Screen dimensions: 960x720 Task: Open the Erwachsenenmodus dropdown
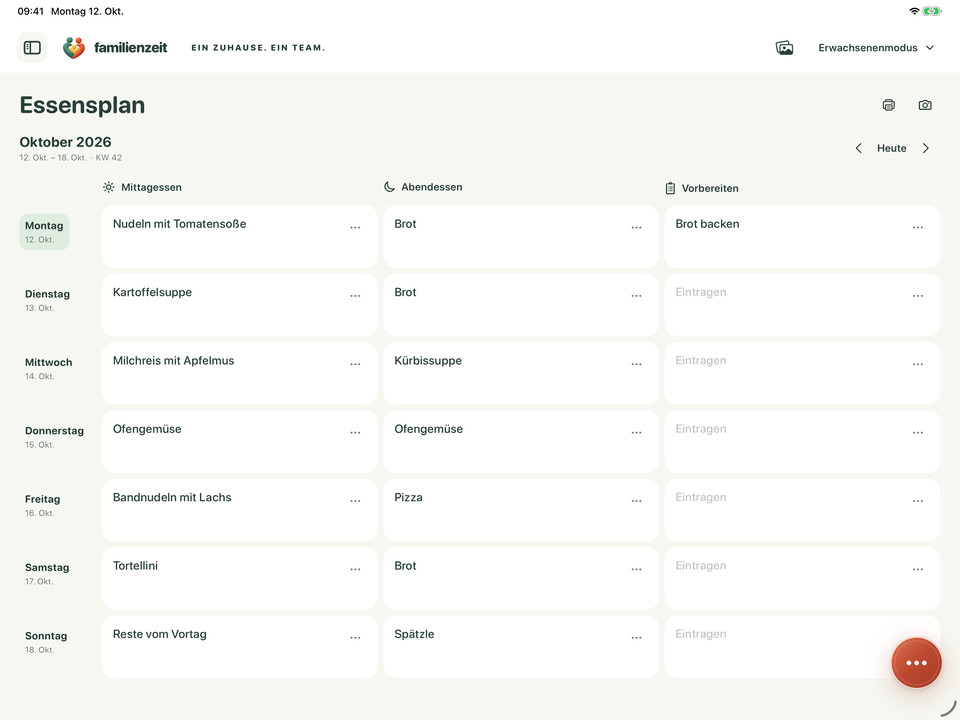coord(876,48)
